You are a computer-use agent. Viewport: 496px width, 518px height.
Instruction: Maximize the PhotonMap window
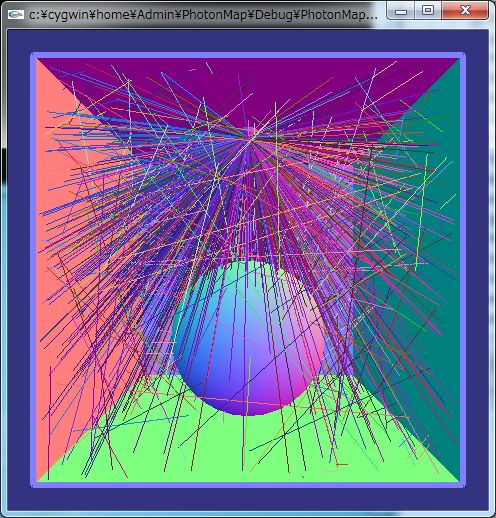(x=428, y=10)
